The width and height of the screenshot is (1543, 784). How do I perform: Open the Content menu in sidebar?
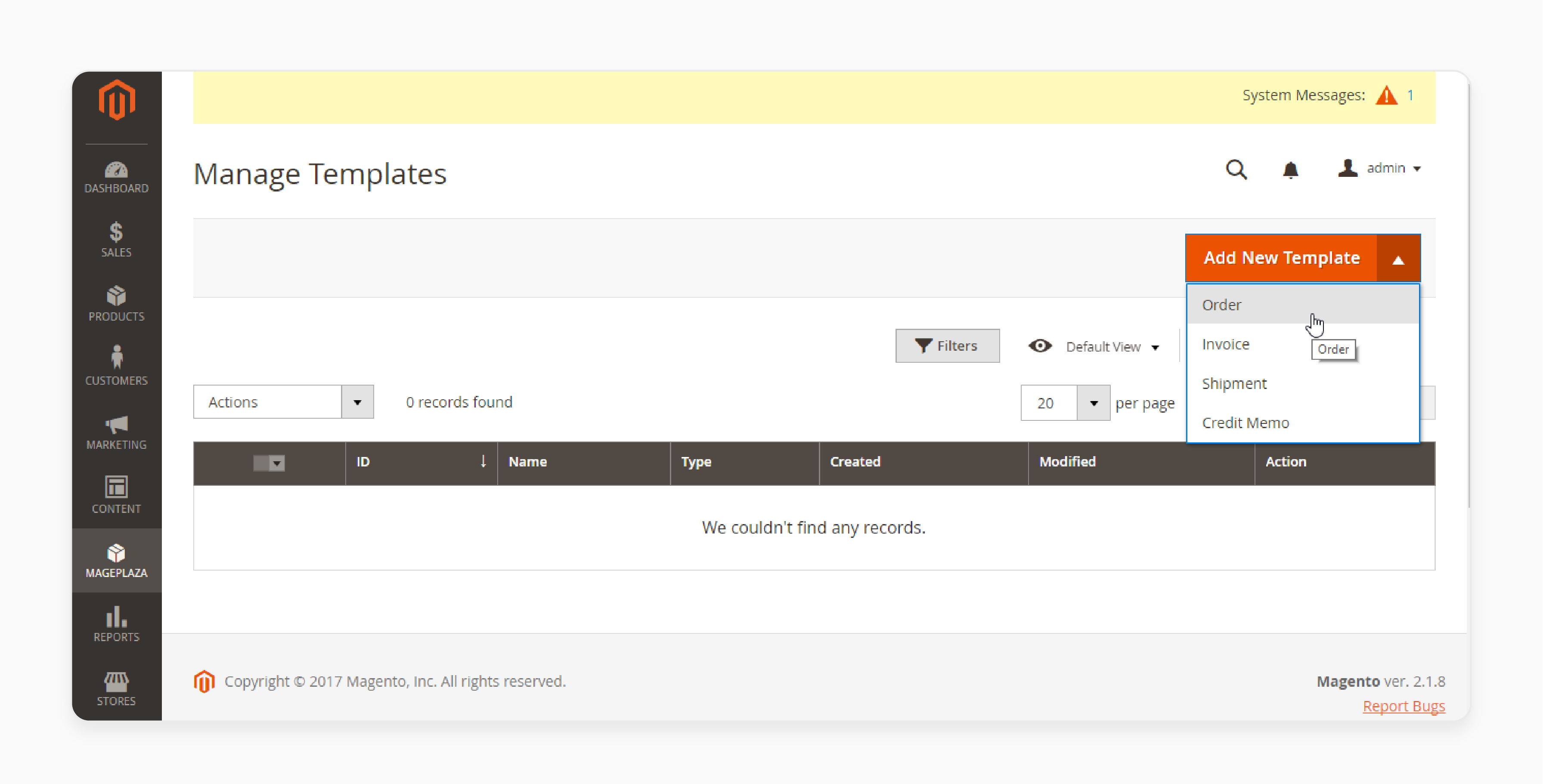(x=116, y=496)
